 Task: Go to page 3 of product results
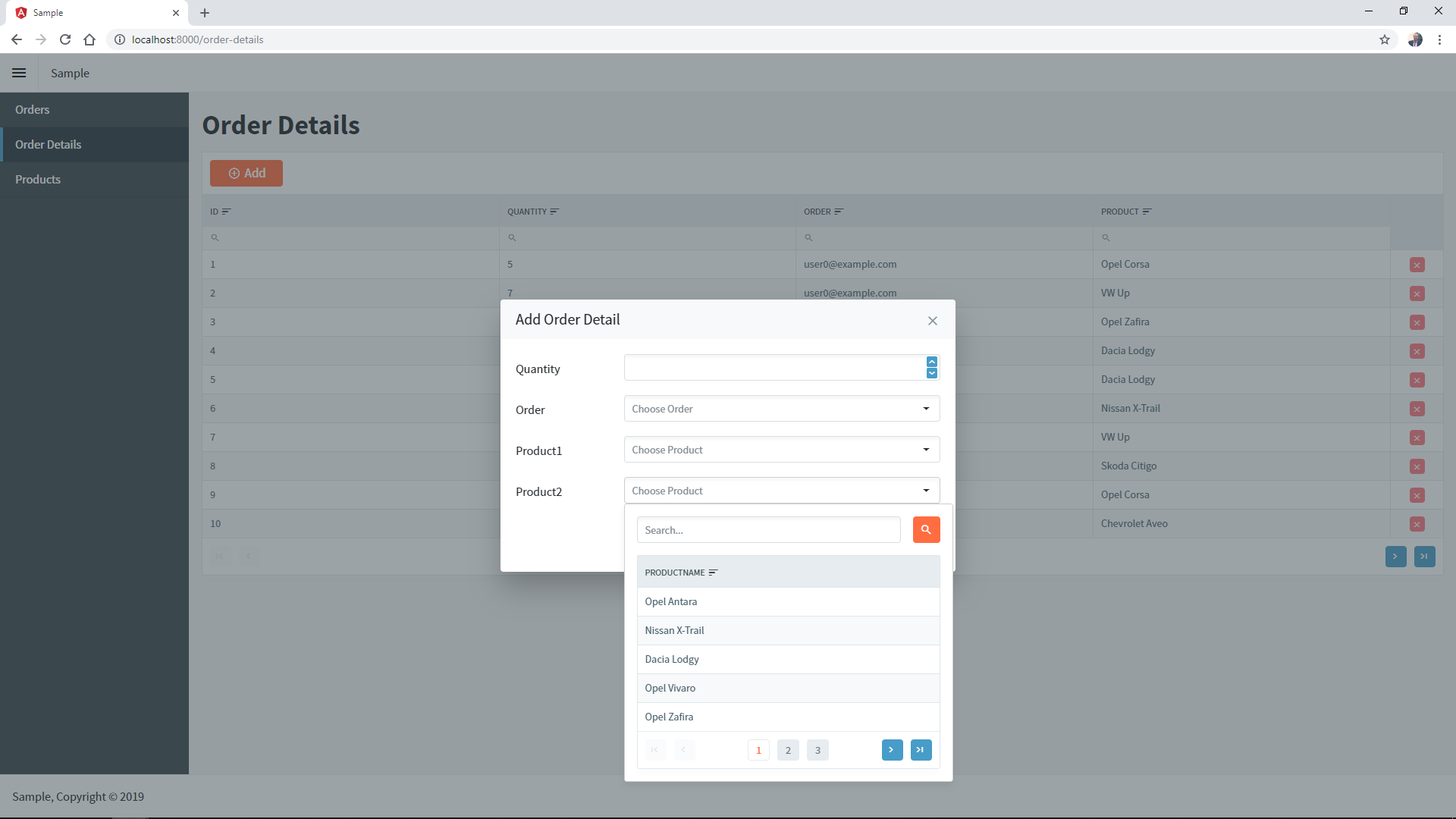tap(817, 749)
